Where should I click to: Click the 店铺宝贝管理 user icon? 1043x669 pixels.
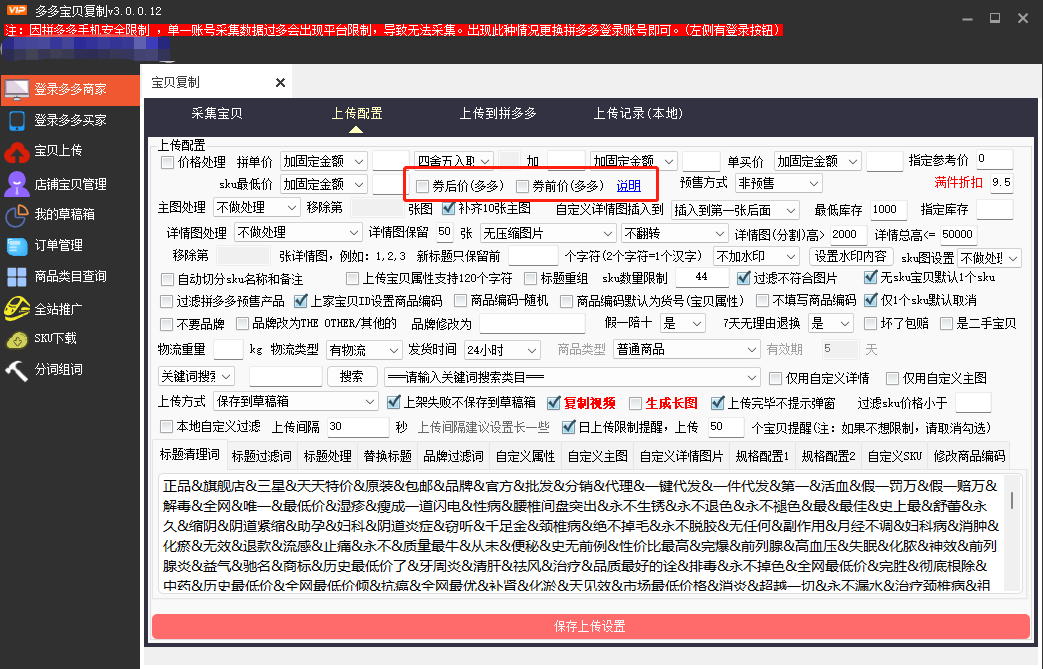click(17, 184)
